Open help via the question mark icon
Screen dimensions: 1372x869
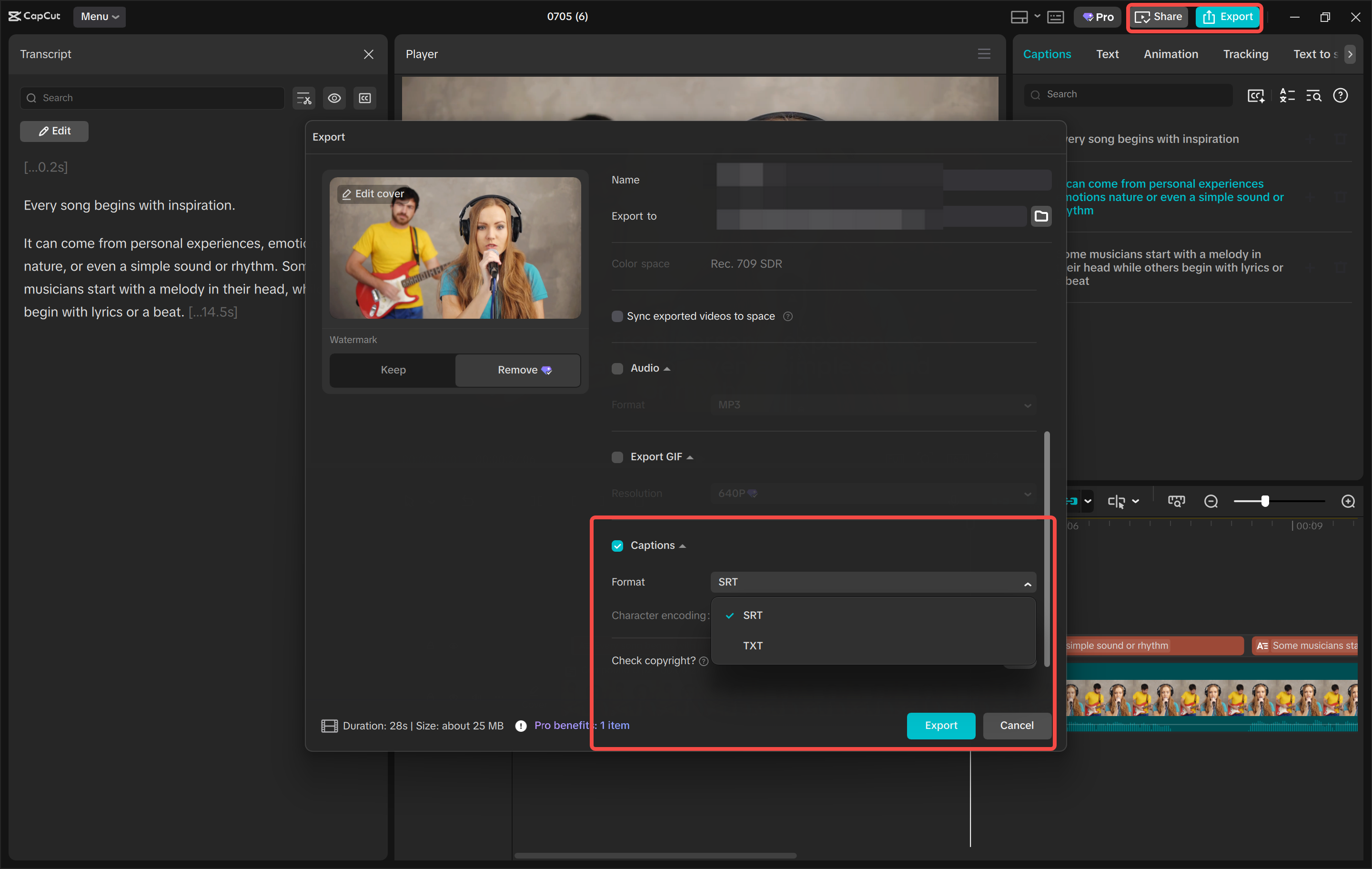pyautogui.click(x=1341, y=95)
